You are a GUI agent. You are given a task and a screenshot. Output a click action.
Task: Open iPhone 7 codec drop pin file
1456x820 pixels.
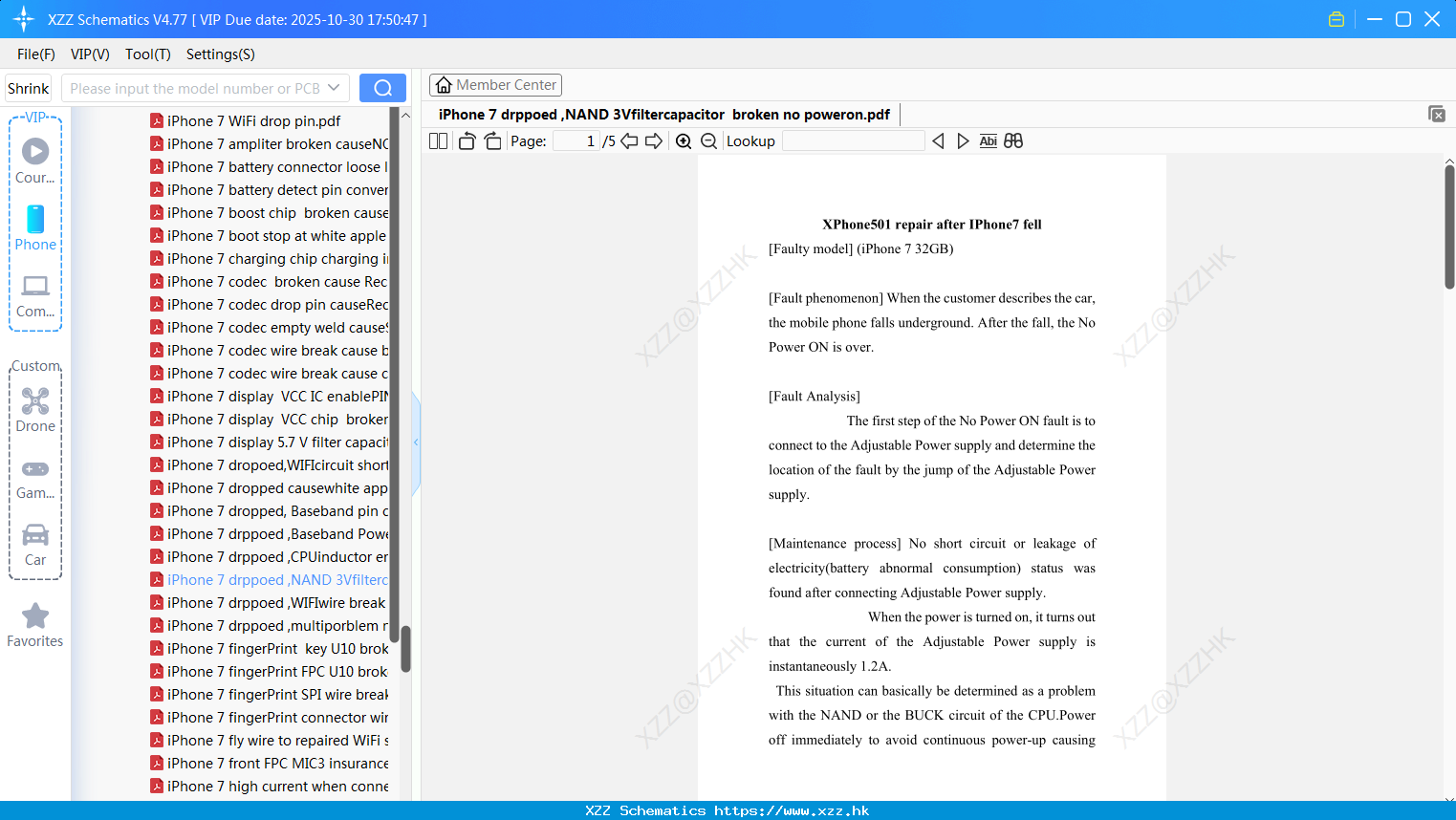[269, 305]
